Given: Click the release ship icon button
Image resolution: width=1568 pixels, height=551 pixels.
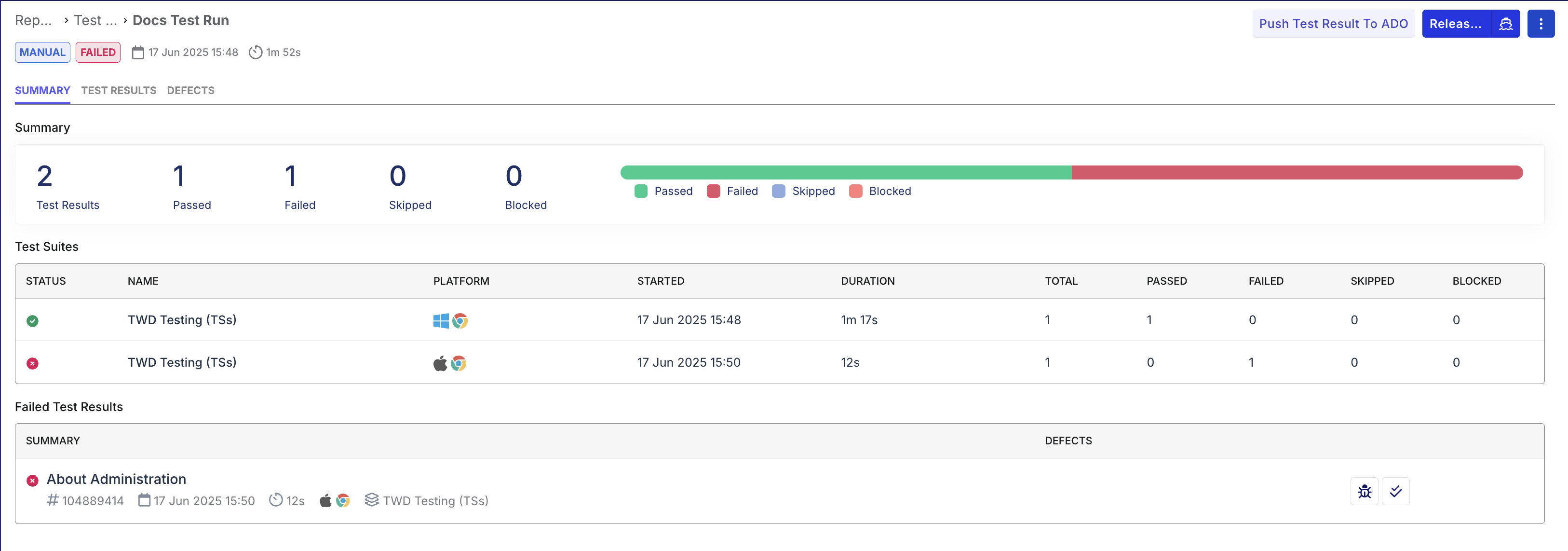Looking at the screenshot, I should [1506, 24].
